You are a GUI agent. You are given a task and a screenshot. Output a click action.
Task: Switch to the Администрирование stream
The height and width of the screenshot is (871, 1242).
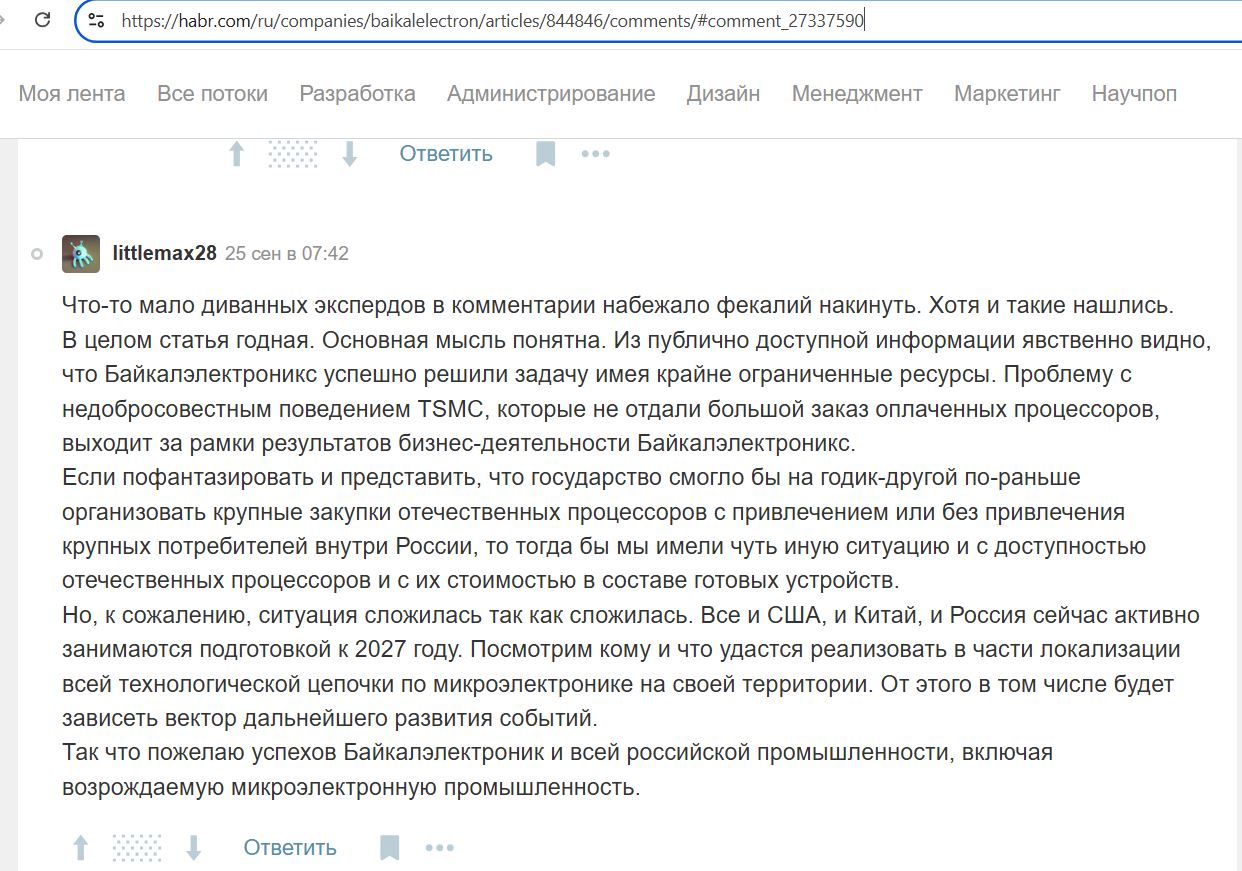(551, 94)
